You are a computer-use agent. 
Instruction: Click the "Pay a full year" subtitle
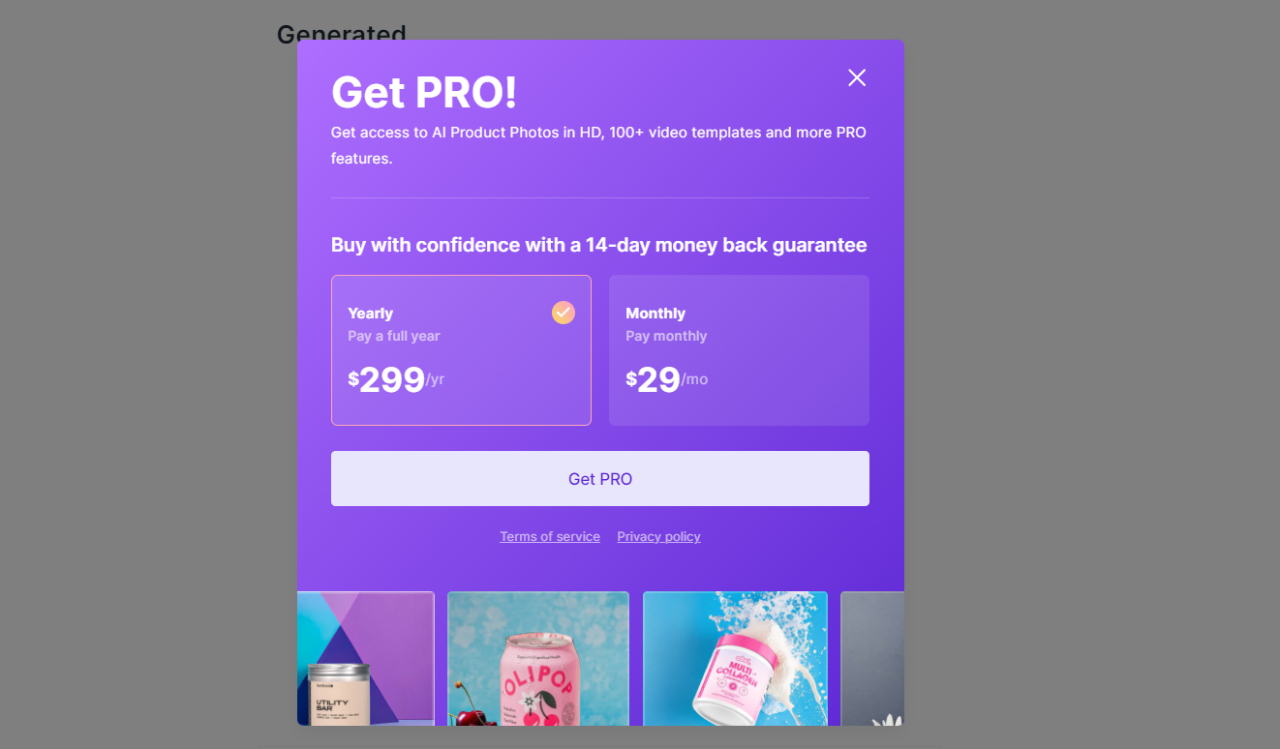[394, 336]
